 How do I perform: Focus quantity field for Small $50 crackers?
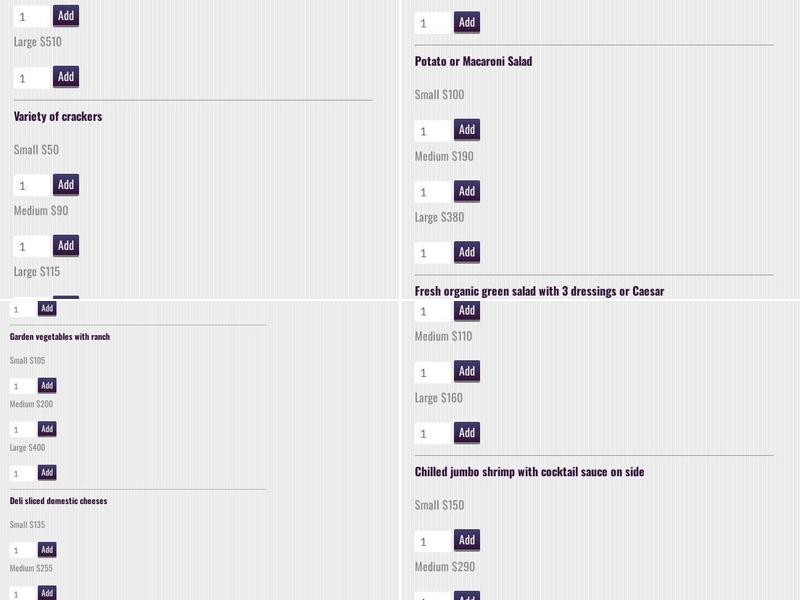[x=31, y=186]
